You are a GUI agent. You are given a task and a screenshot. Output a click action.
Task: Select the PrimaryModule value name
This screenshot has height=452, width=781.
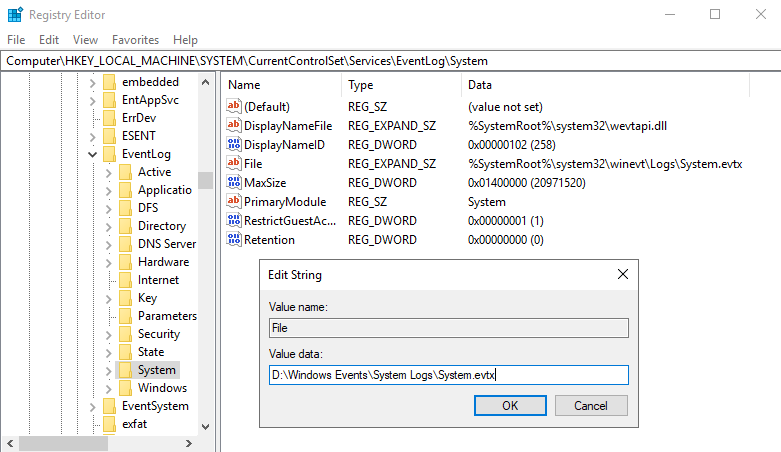point(285,201)
